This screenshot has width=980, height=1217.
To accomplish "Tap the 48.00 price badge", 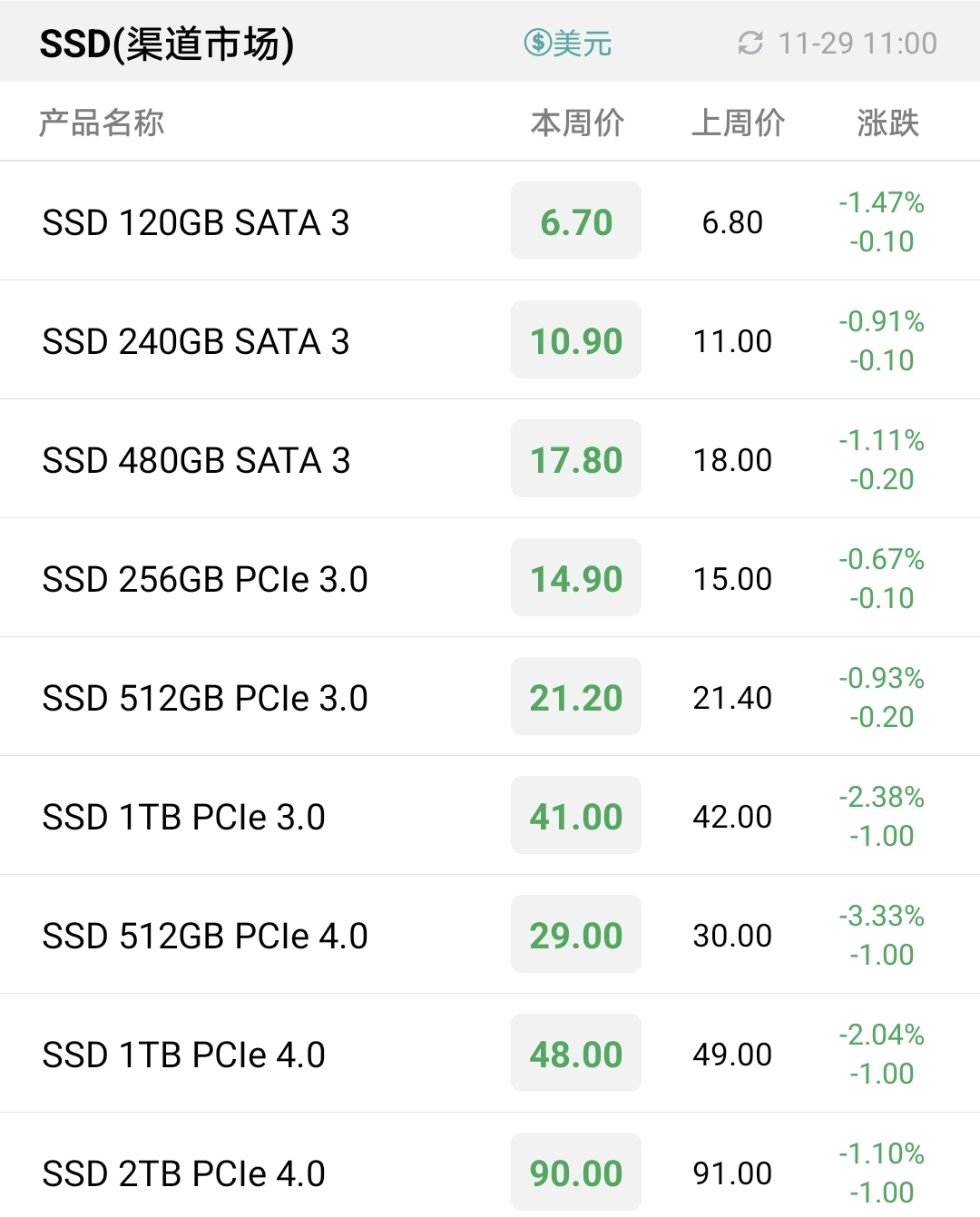I will [576, 1054].
